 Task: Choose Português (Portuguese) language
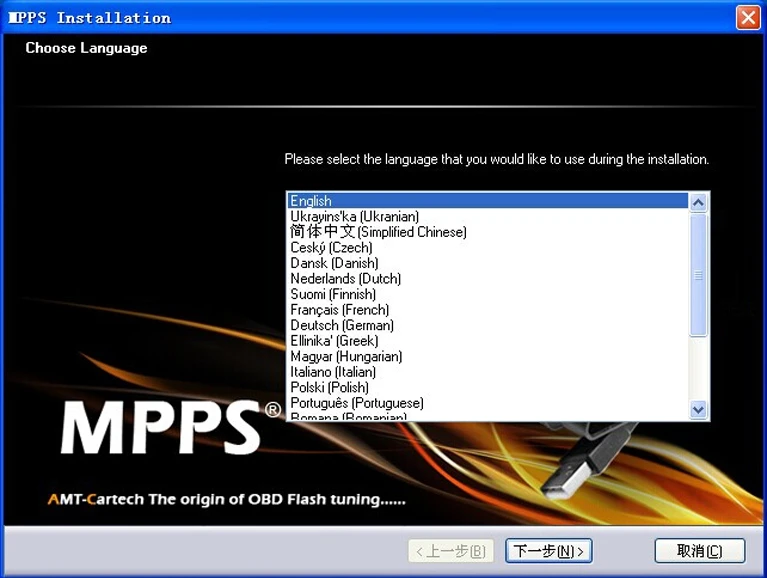tap(488, 403)
